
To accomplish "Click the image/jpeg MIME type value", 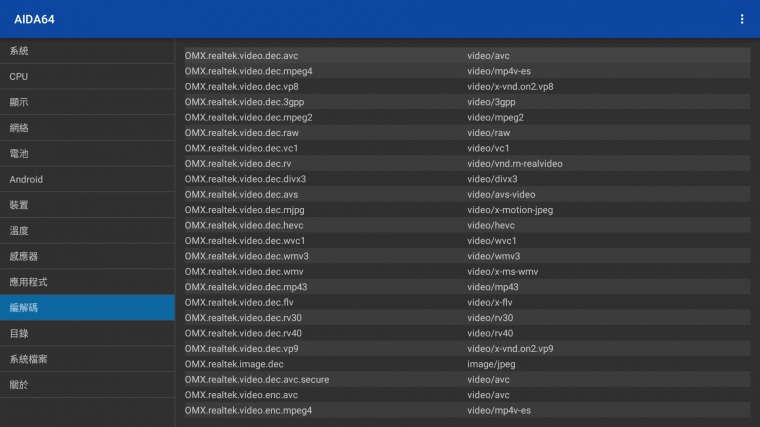I will coord(491,364).
